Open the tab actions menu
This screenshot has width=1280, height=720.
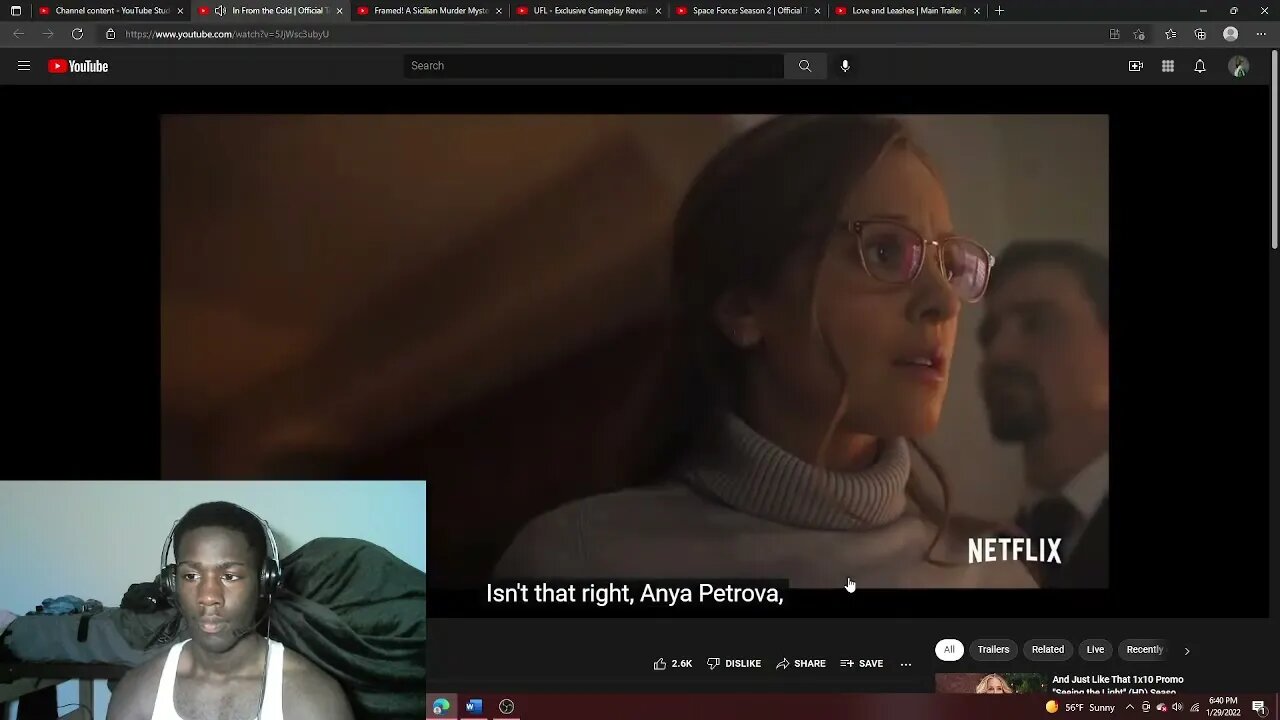[x=16, y=11]
